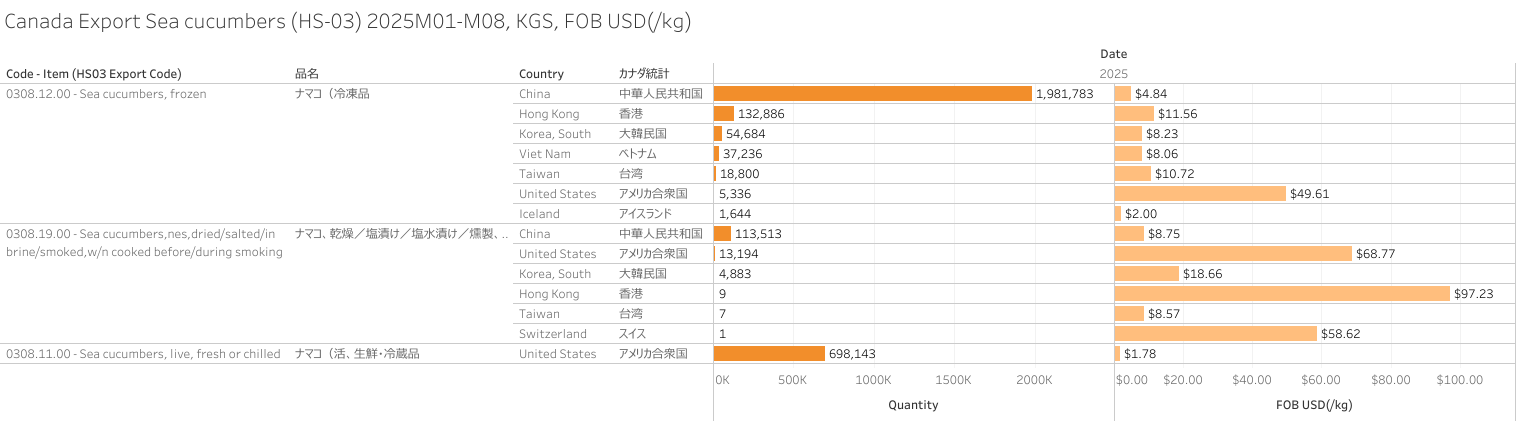Click the $58.62 Switzerland price bar
Screen dimensions: 1517x421
[x=1215, y=333]
